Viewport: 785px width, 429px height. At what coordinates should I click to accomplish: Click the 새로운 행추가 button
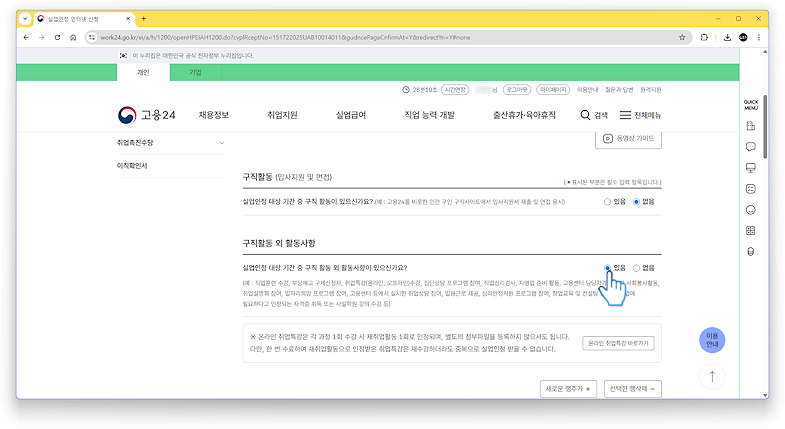(x=568, y=389)
